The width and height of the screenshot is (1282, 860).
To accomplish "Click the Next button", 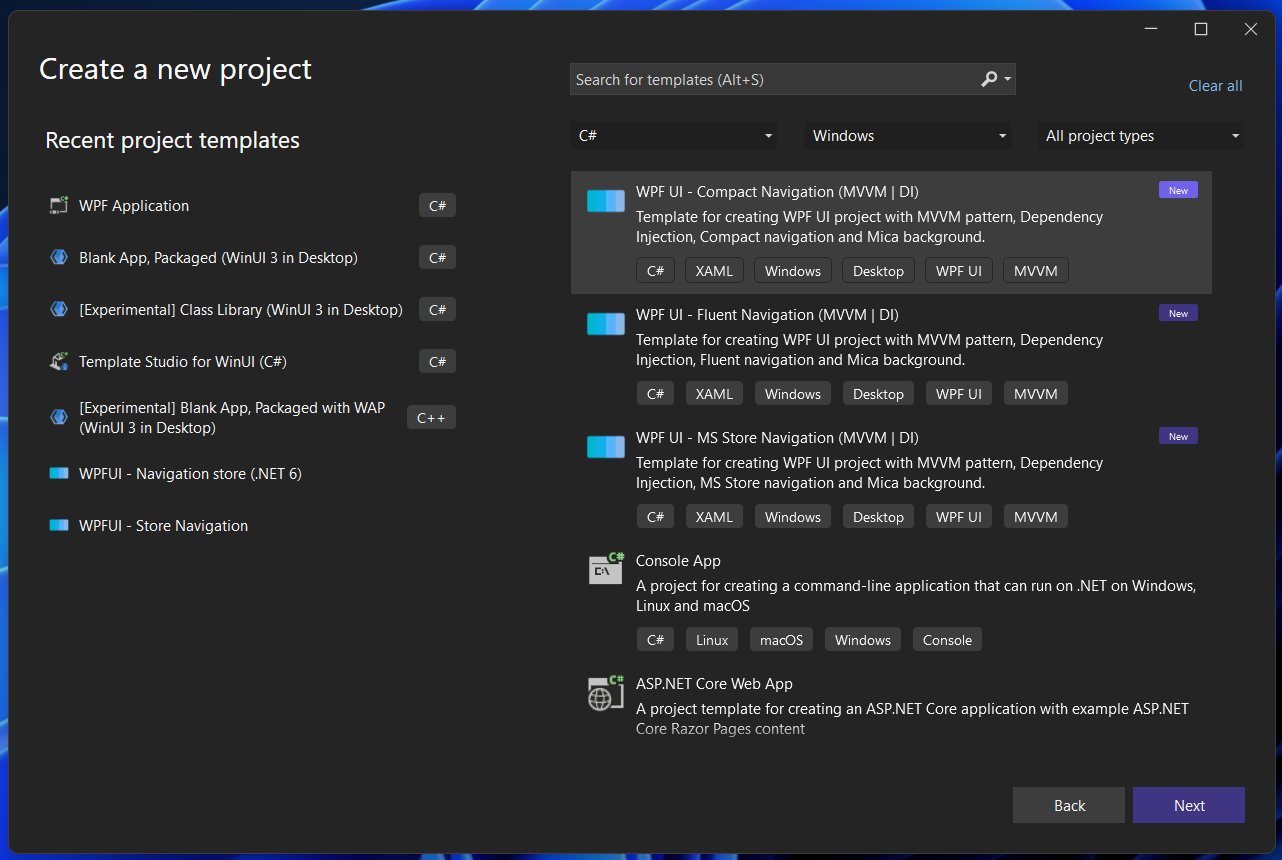I will (1188, 805).
